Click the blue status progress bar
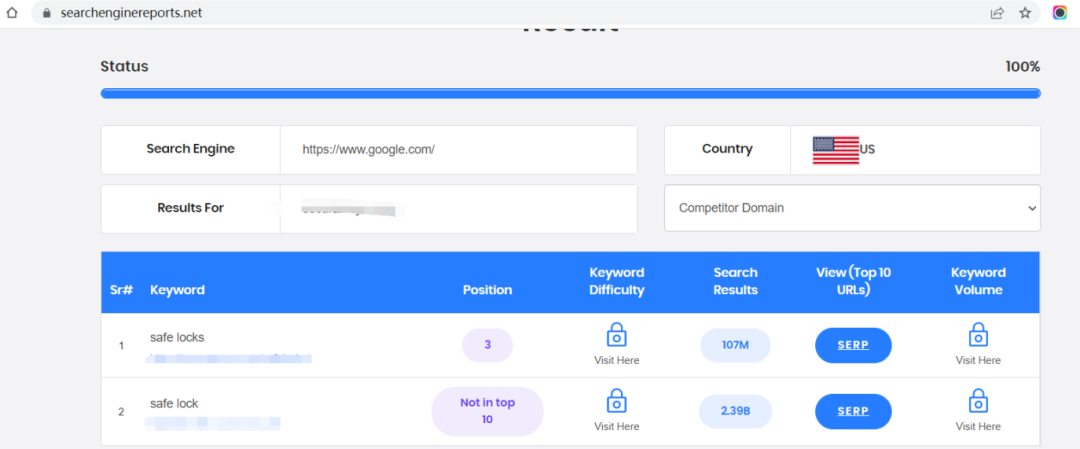The width and height of the screenshot is (1080, 449). click(570, 94)
